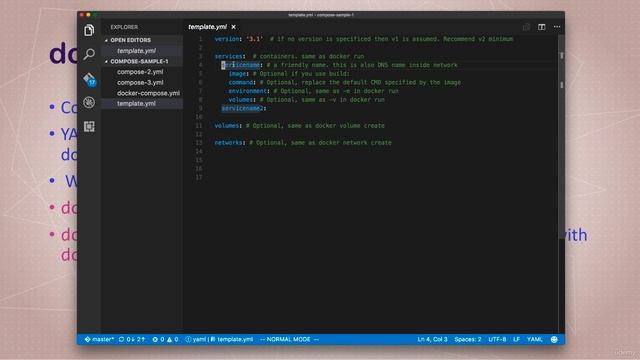
Task: Click yaml template.yml status bar item
Action: (219, 339)
